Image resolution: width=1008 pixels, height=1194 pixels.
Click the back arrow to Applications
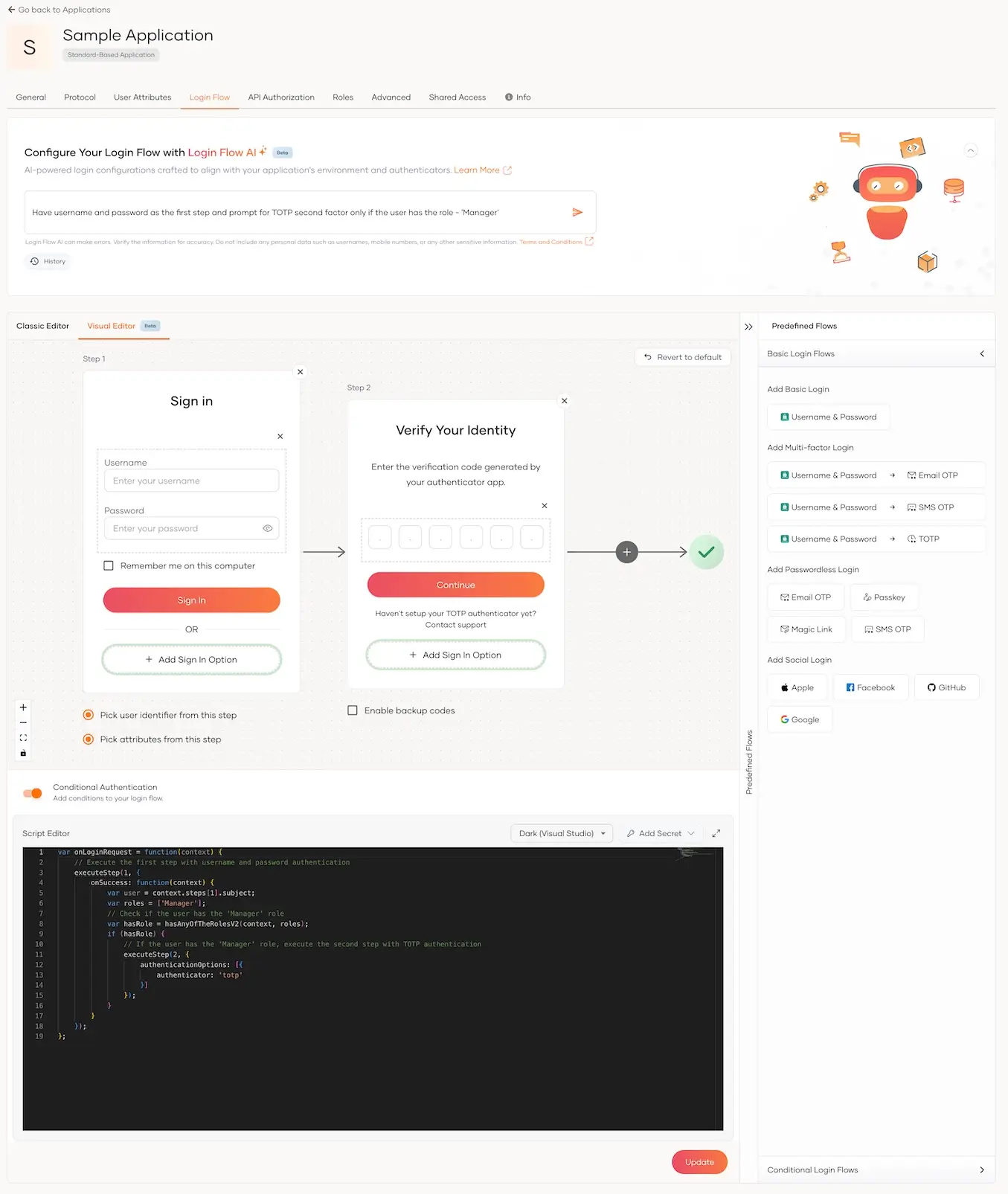[11, 10]
